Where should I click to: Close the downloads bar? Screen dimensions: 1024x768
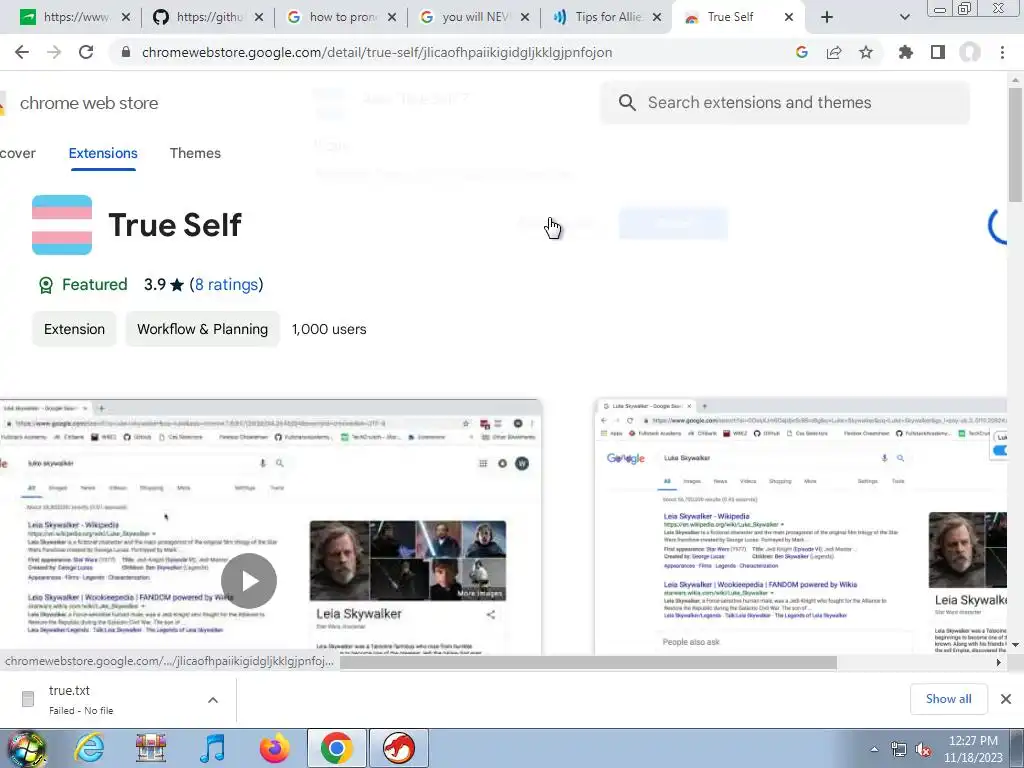tap(1006, 699)
